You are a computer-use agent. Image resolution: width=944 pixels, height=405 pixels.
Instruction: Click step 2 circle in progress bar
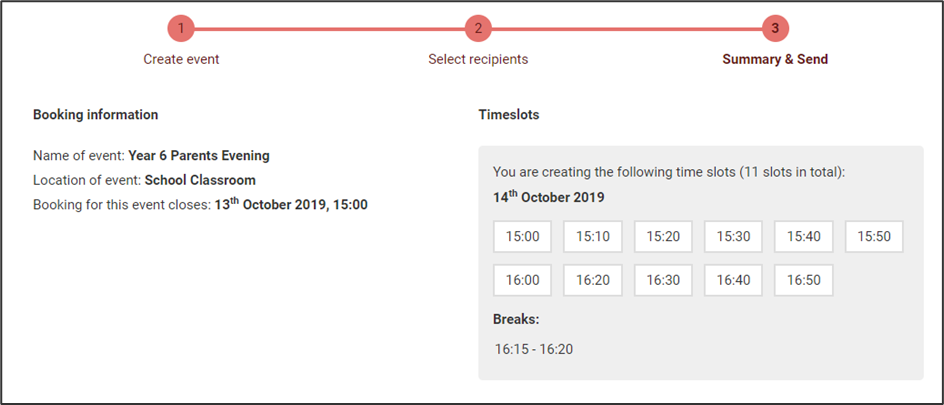(x=478, y=28)
